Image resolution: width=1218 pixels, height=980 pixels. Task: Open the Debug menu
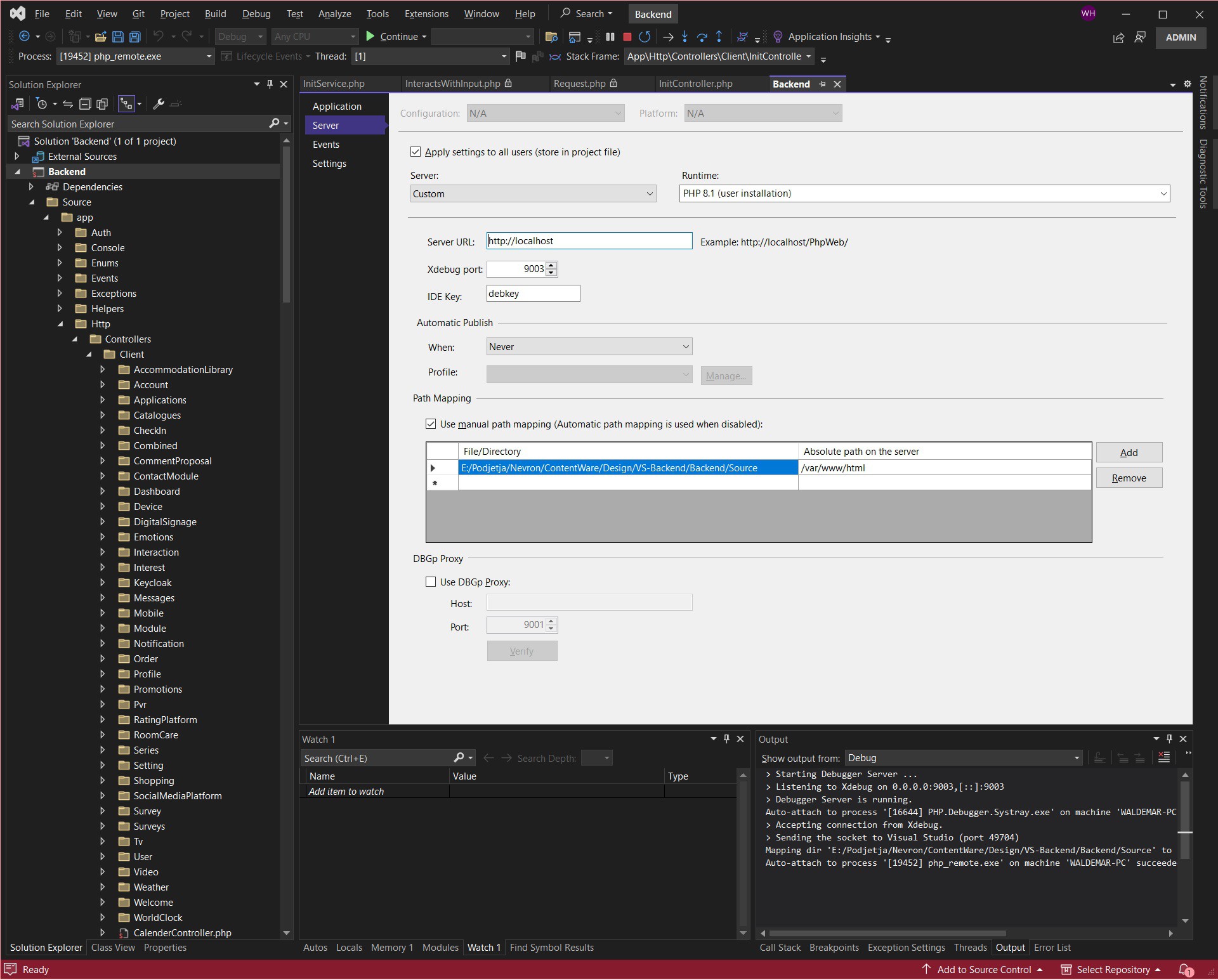click(x=256, y=14)
